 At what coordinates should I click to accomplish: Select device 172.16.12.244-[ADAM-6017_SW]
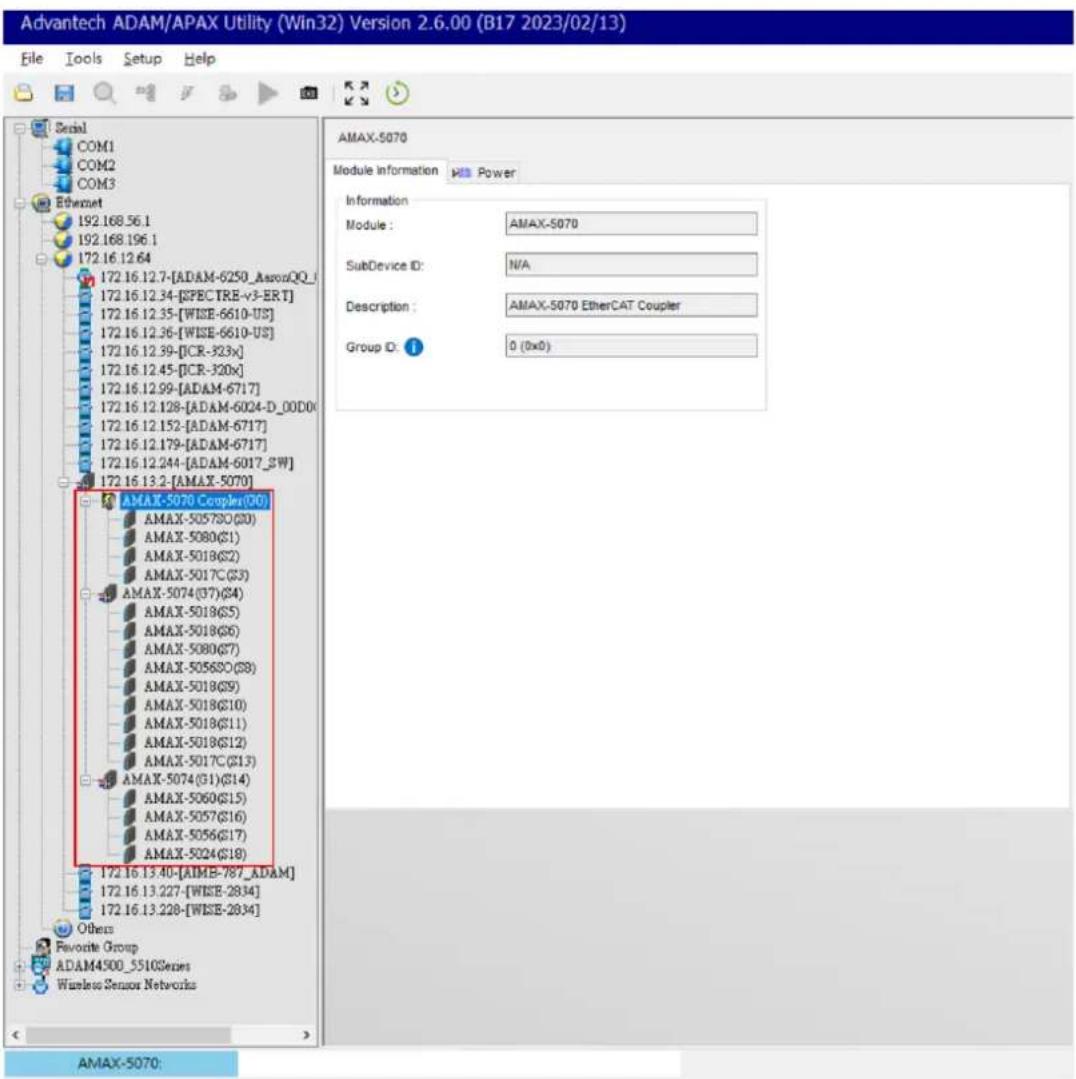tap(197, 463)
